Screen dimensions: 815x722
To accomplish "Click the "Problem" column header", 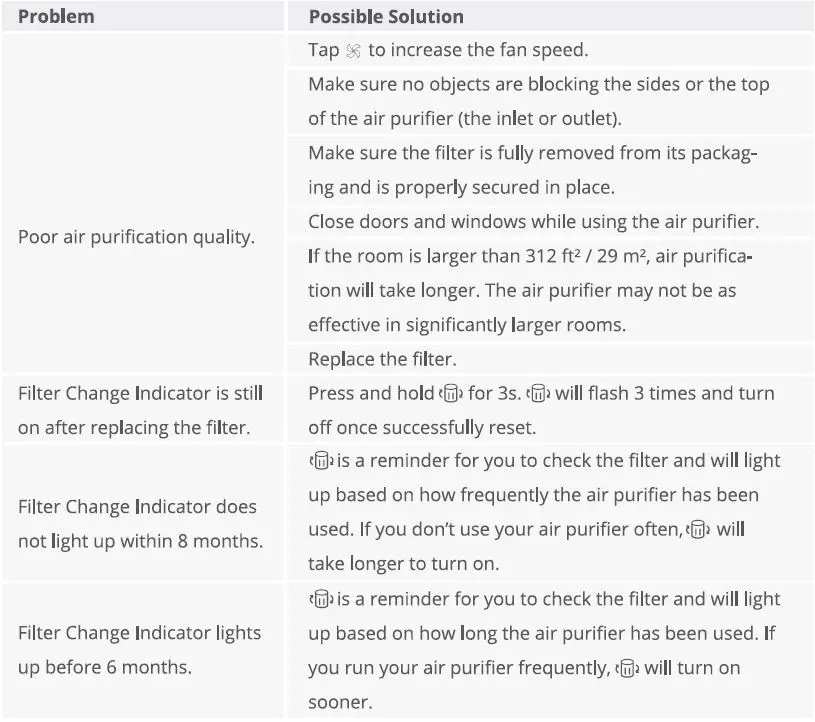I will [x=56, y=16].
